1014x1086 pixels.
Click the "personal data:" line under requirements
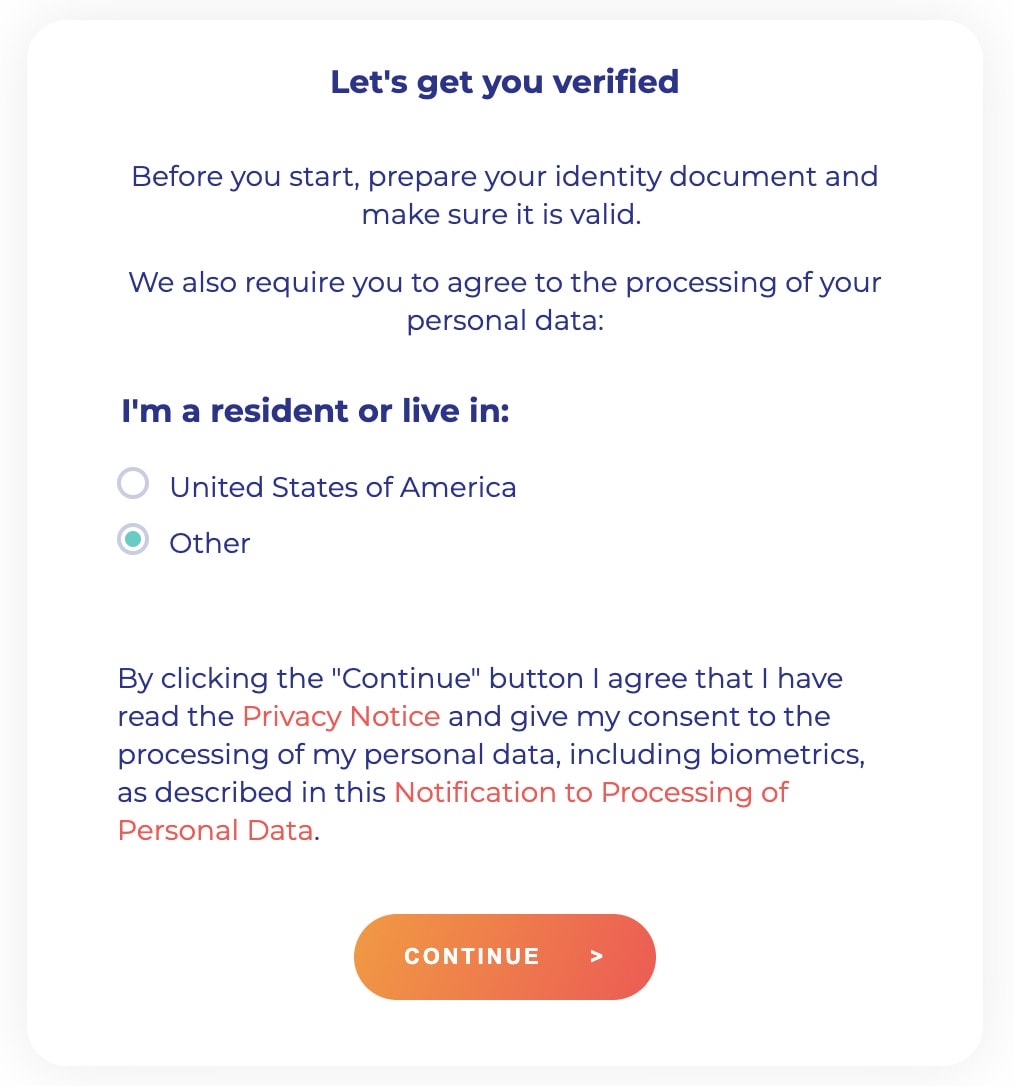(x=505, y=323)
